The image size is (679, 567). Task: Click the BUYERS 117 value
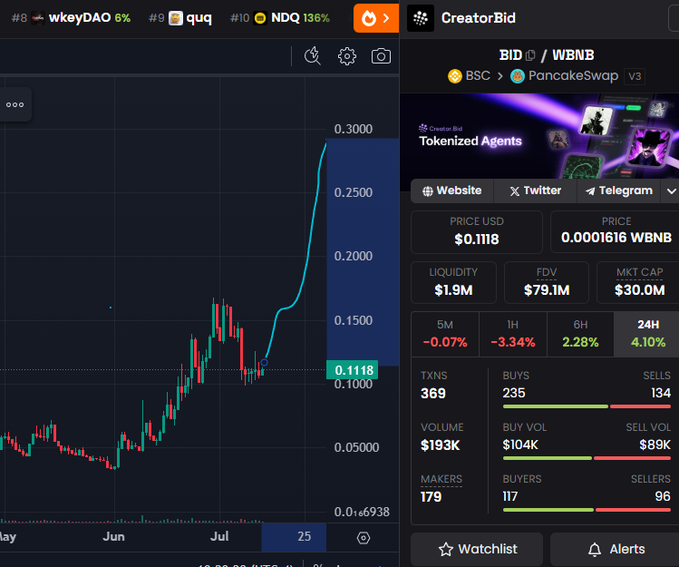point(510,496)
